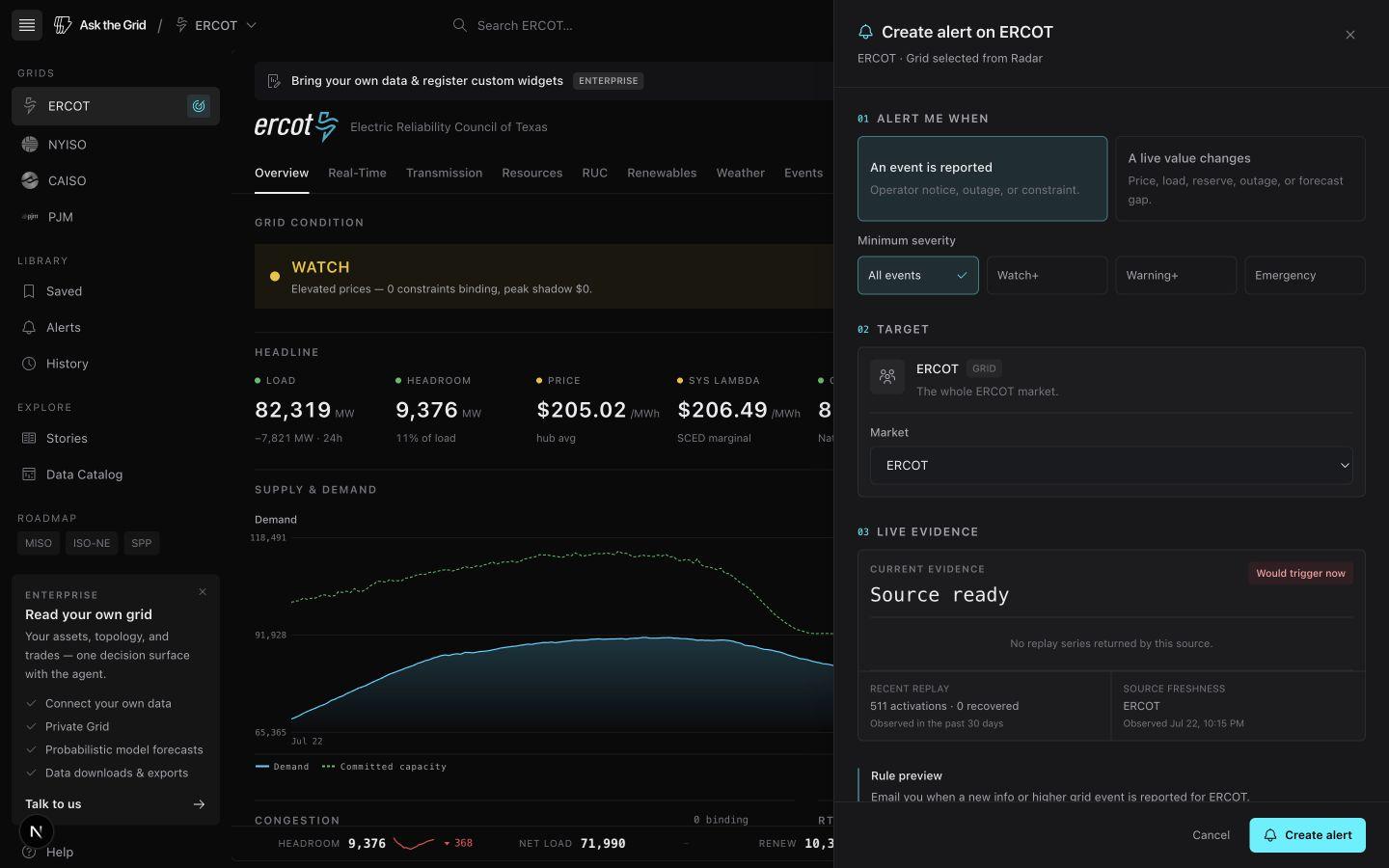The height and width of the screenshot is (868, 1389).
Task: Click the Demand legend entry
Action: coord(283,767)
